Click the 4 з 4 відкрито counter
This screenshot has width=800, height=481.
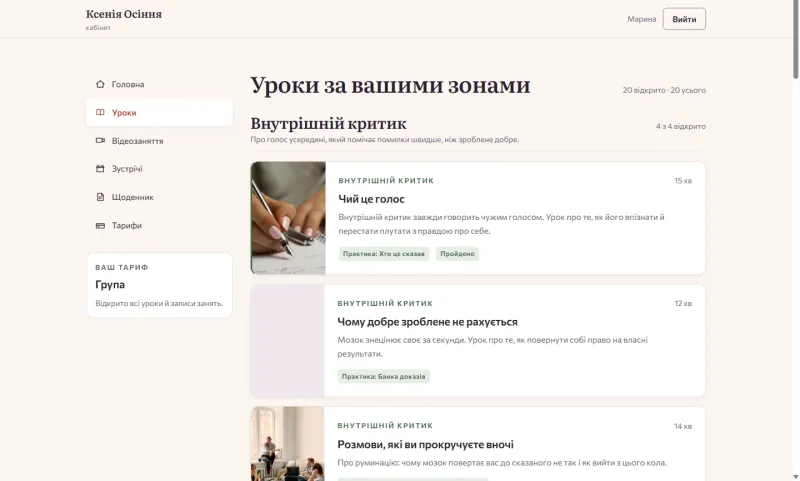681,126
